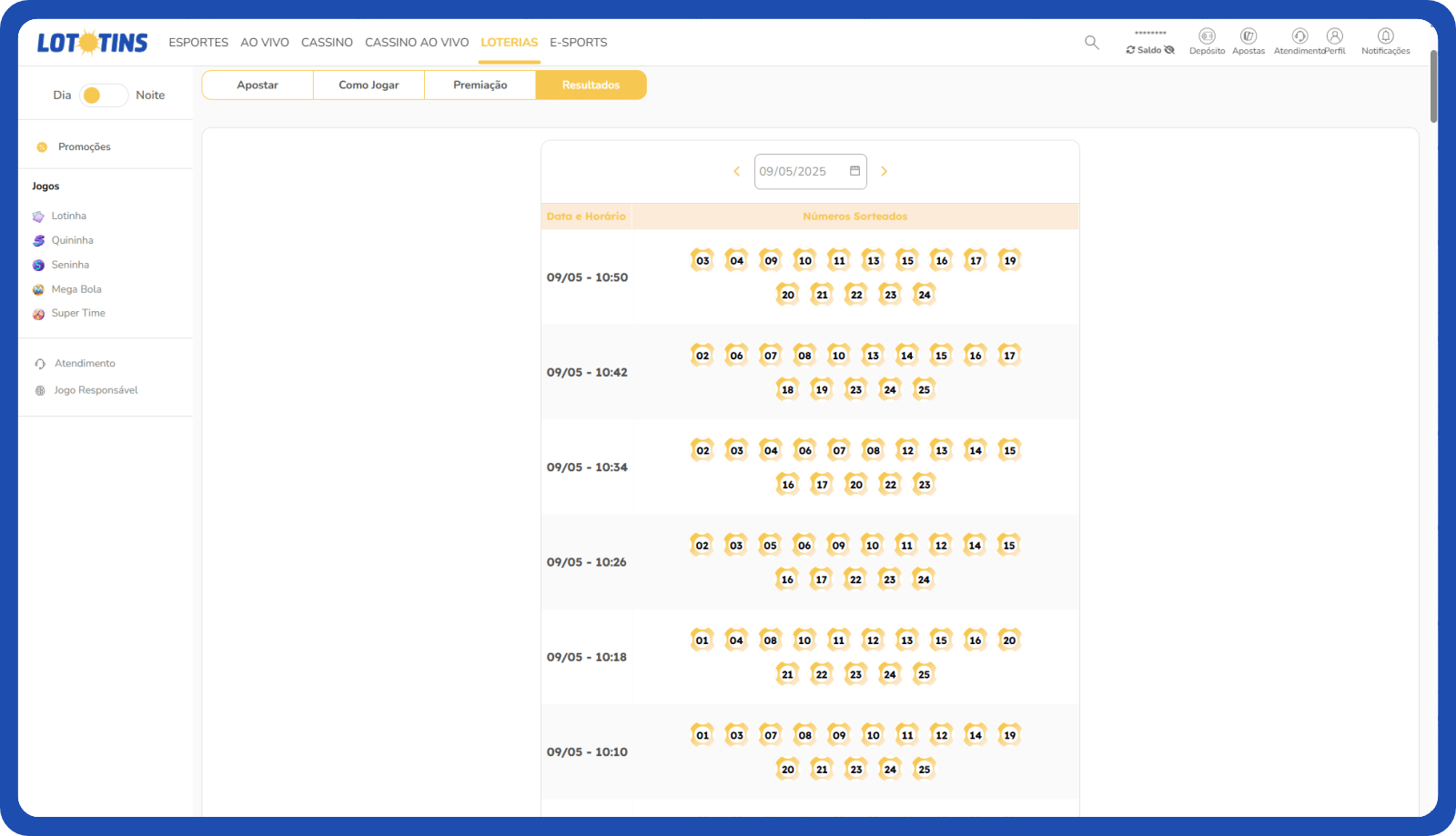This screenshot has width=1456, height=836.
Task: Go to previous date with left chevron
Action: pos(737,172)
